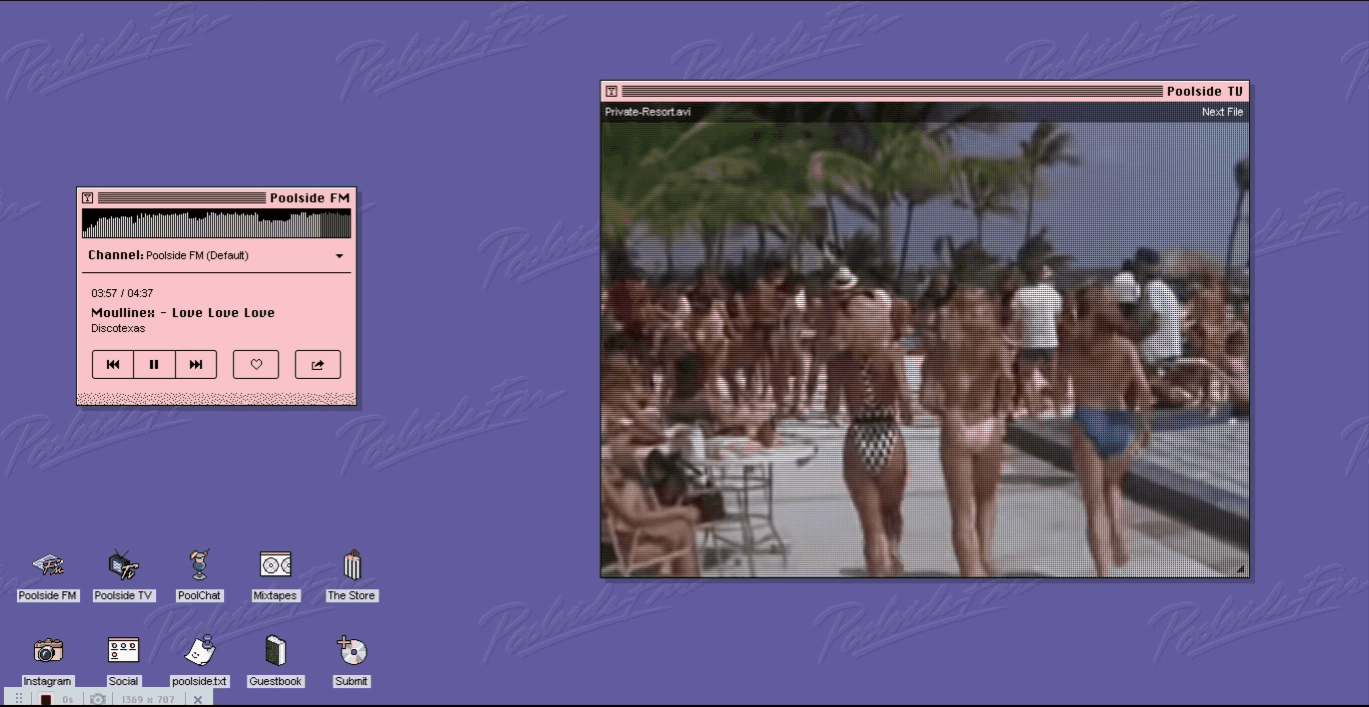The width and height of the screenshot is (1369, 707).
Task: Open the Poolside FM desktop icon
Action: pyautogui.click(x=48, y=575)
